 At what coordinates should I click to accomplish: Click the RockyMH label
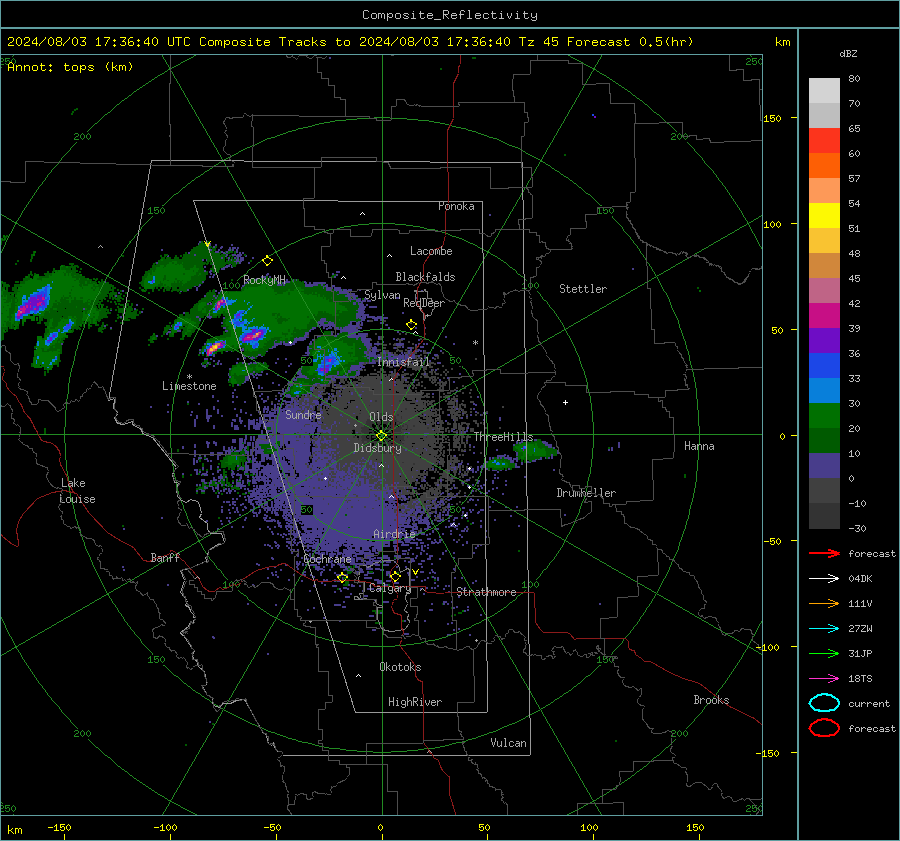264,280
